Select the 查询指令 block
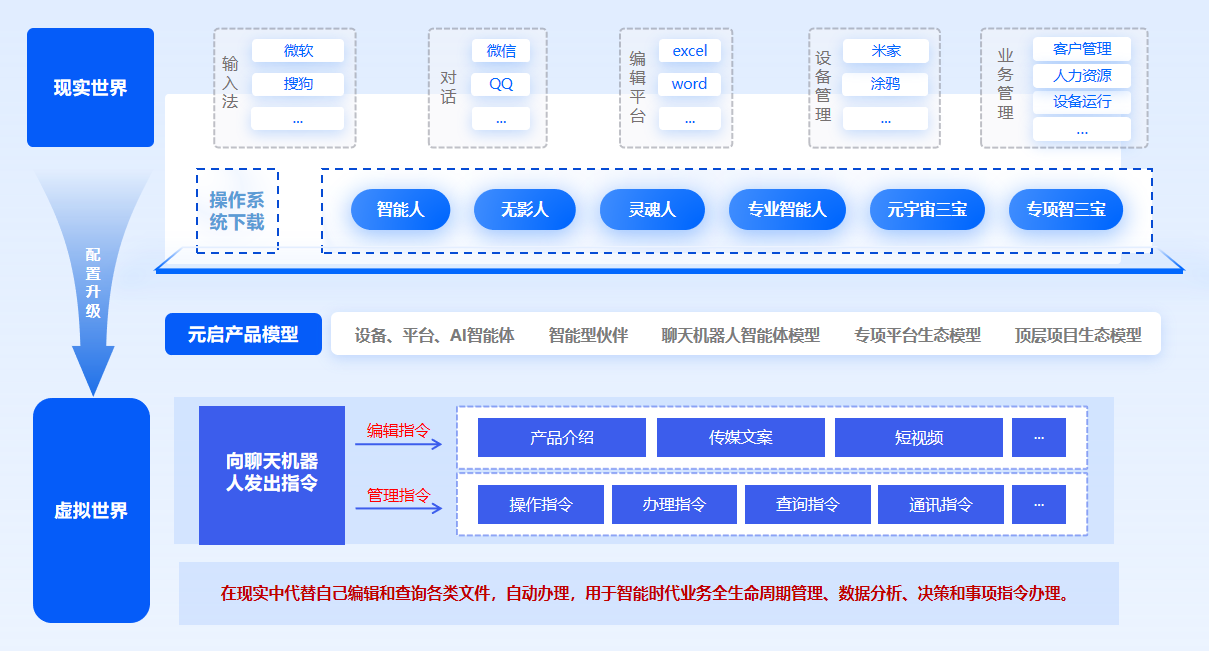This screenshot has width=1209, height=651. click(807, 504)
